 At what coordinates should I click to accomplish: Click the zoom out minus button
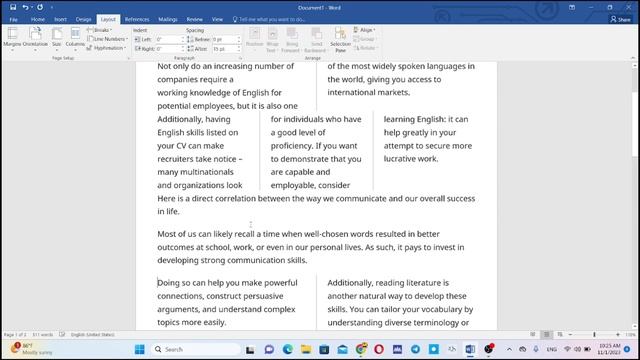tap(570, 335)
